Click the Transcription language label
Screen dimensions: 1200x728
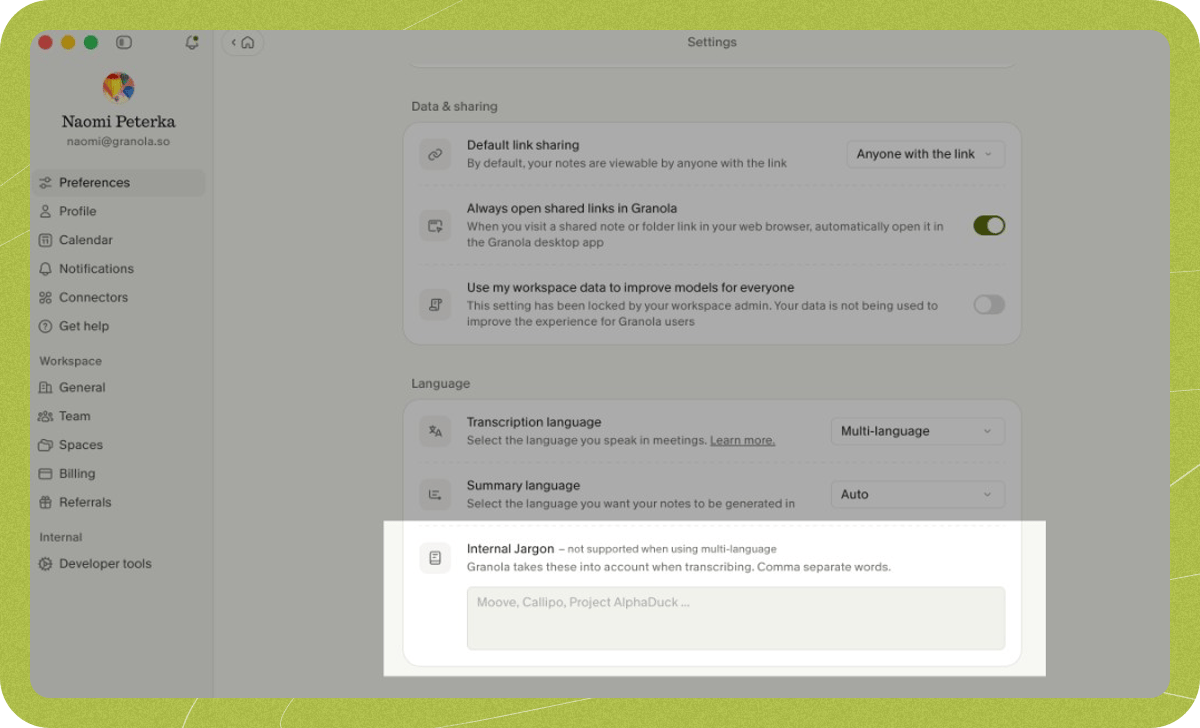534,422
